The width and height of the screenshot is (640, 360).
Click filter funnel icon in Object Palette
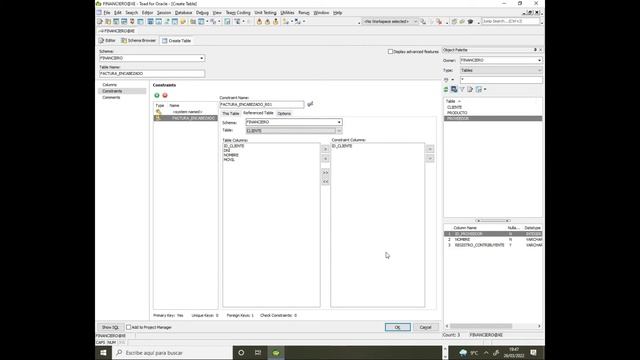(x=462, y=89)
